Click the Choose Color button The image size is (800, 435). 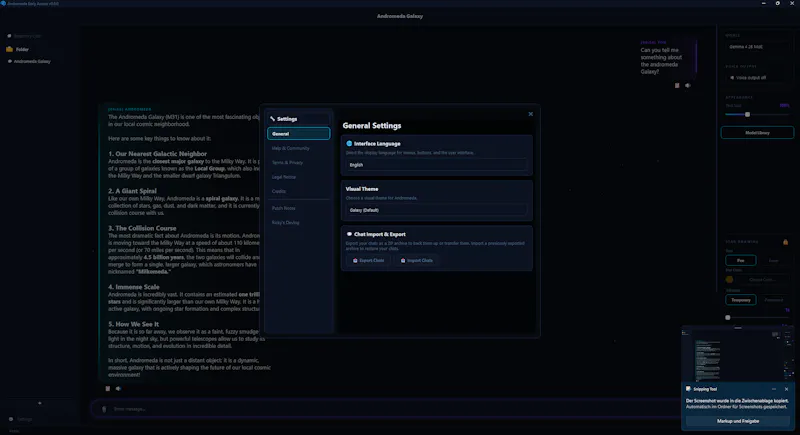[x=762, y=279]
